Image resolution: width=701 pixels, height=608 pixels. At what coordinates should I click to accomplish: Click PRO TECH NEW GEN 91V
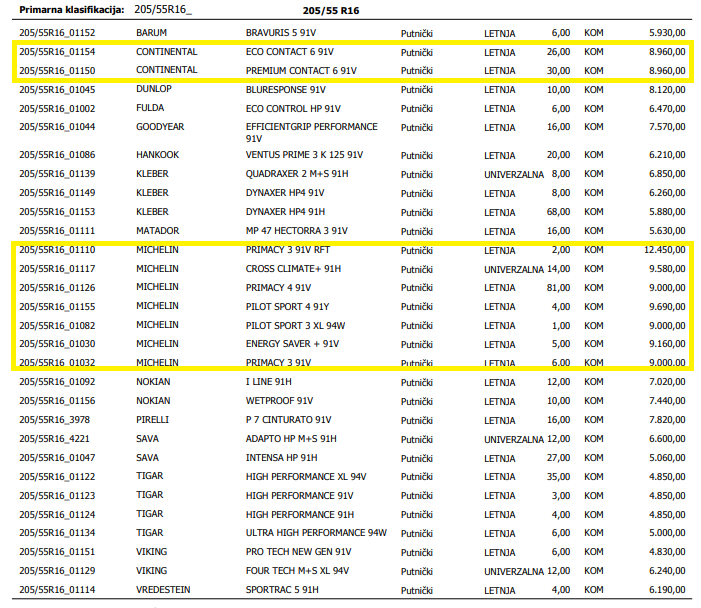coord(299,552)
